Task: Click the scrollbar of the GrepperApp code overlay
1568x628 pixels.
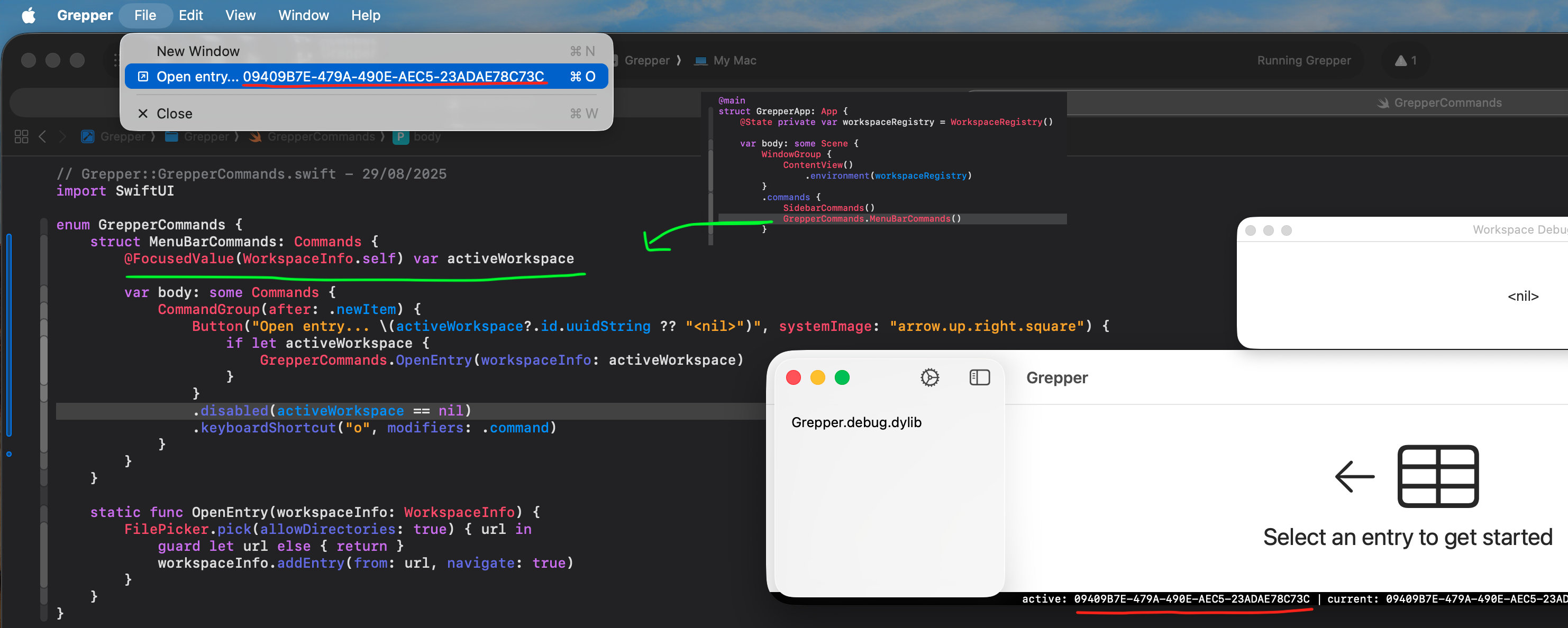Action: click(x=710, y=177)
